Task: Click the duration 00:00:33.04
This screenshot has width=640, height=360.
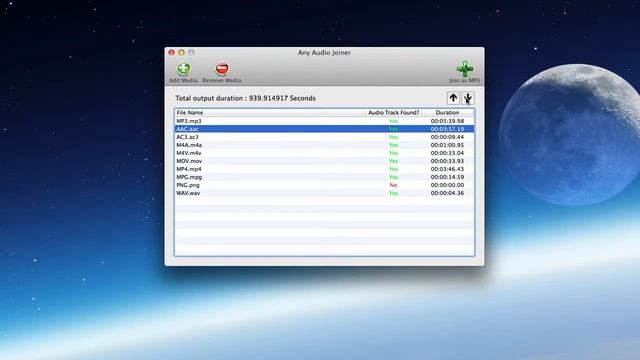Action: click(447, 153)
